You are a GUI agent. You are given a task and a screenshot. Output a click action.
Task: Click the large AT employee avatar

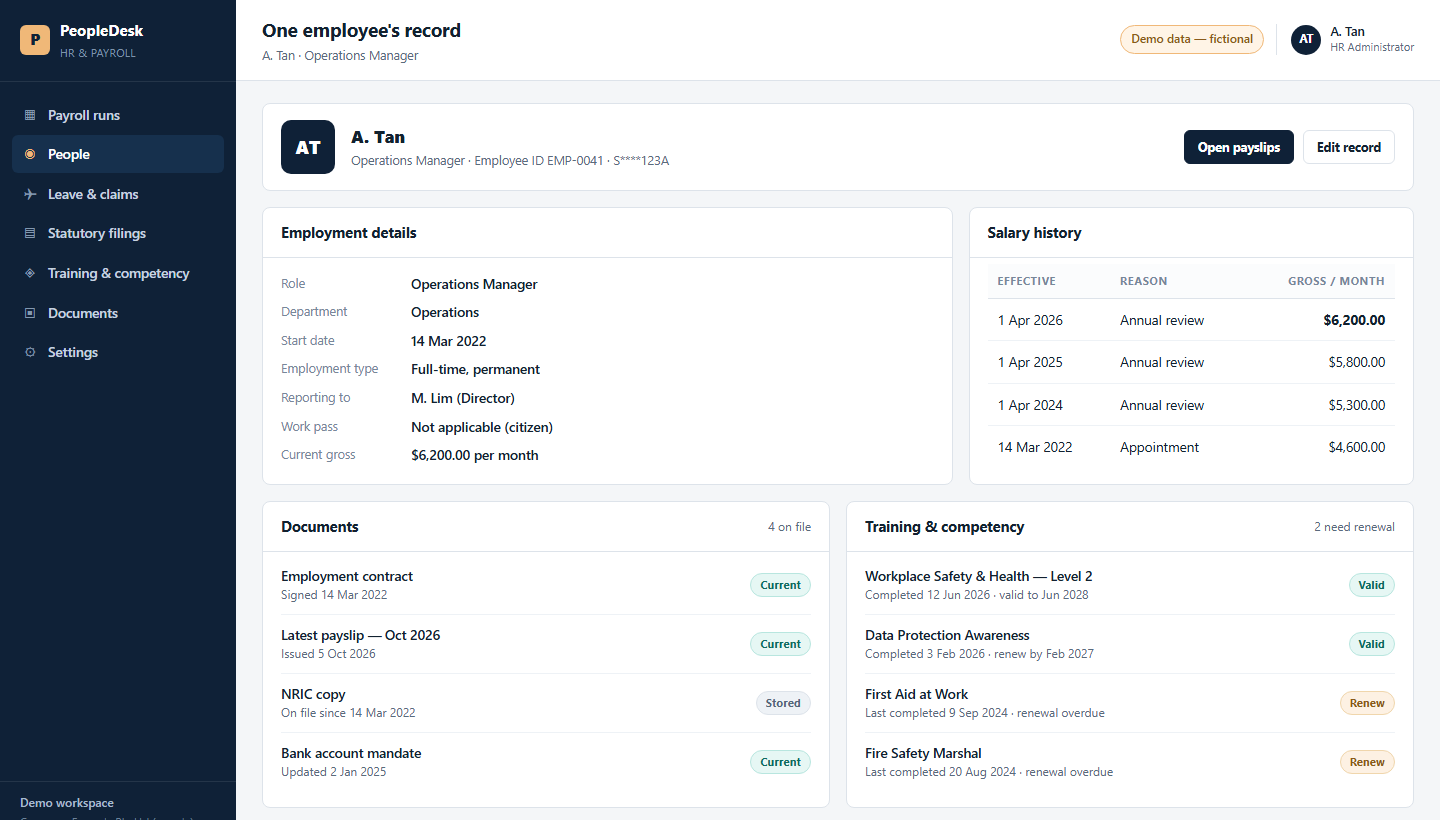pos(308,147)
